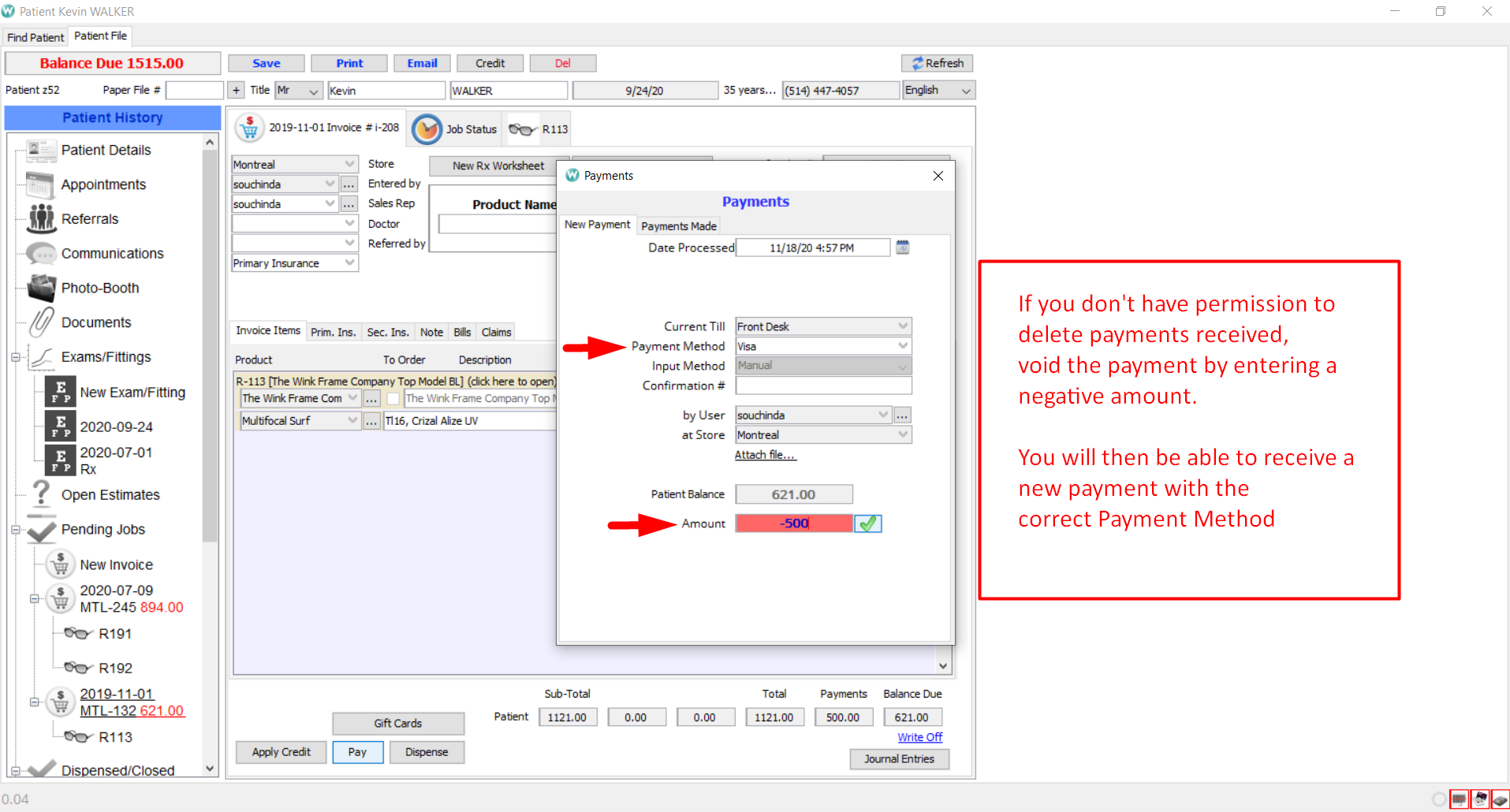Click the shopping cart icon for Invoice i-208
The height and width of the screenshot is (812, 1510).
pyautogui.click(x=248, y=127)
